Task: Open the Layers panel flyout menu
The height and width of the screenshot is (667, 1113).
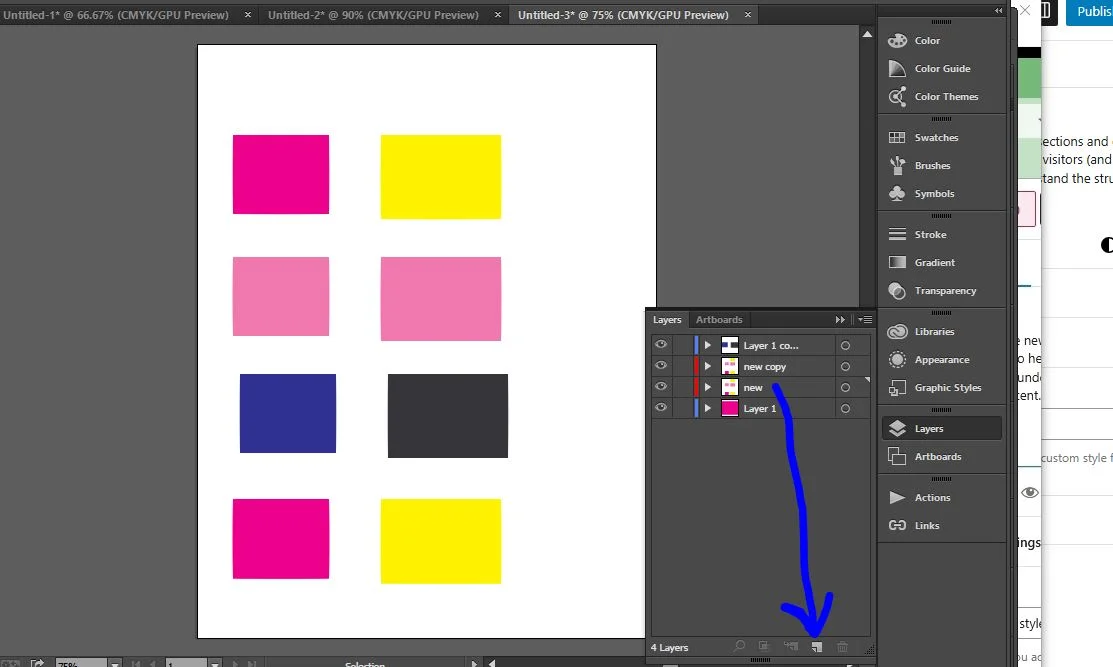Action: (x=865, y=320)
